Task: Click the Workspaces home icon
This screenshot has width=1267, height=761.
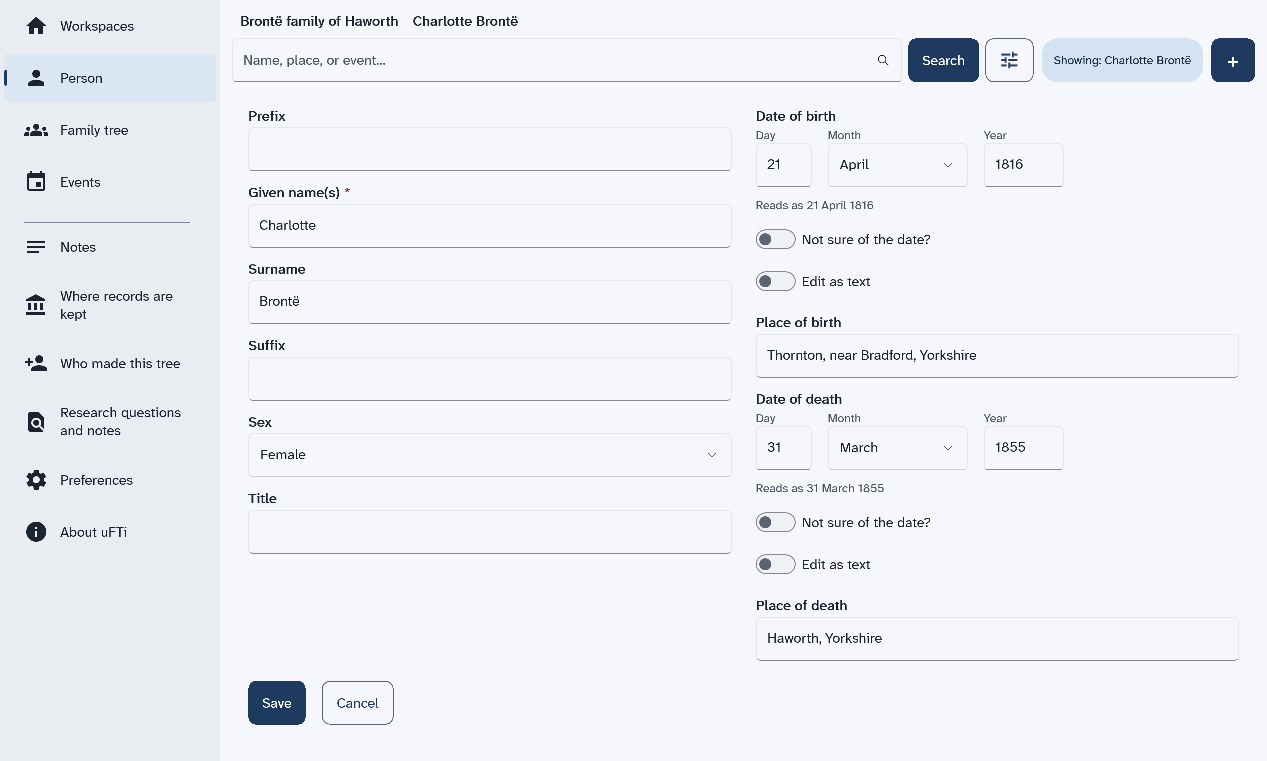Action: click(36, 26)
